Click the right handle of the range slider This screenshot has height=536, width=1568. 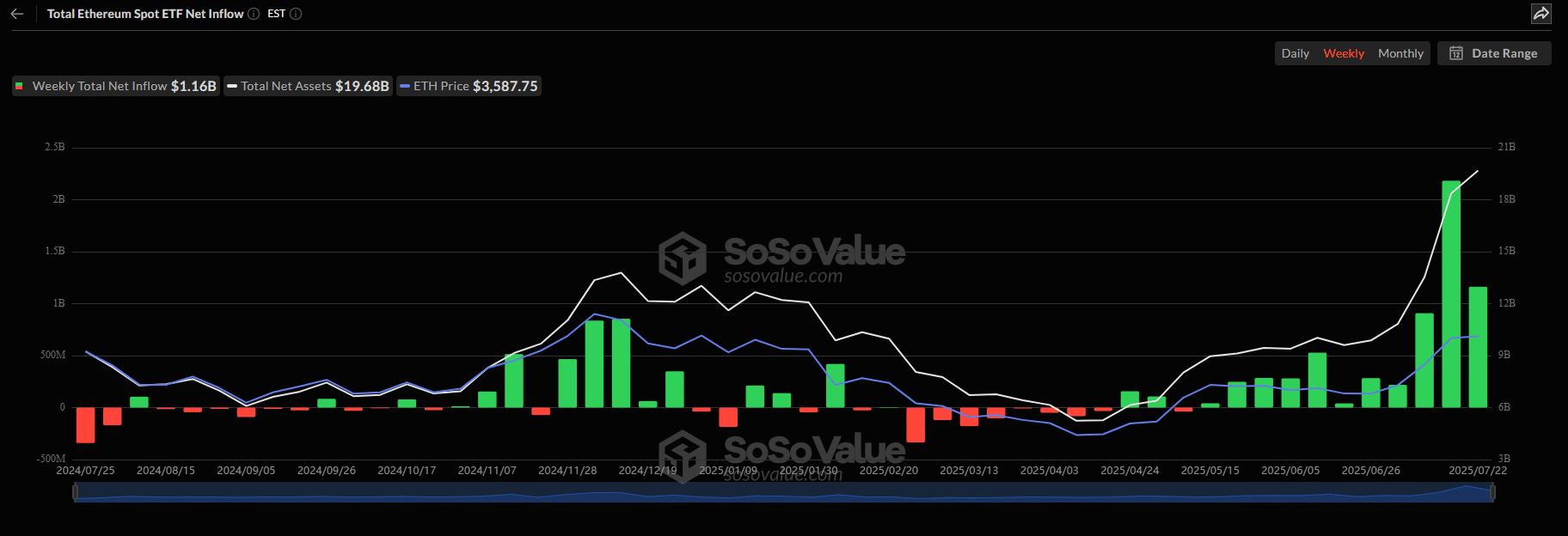pos(1492,492)
